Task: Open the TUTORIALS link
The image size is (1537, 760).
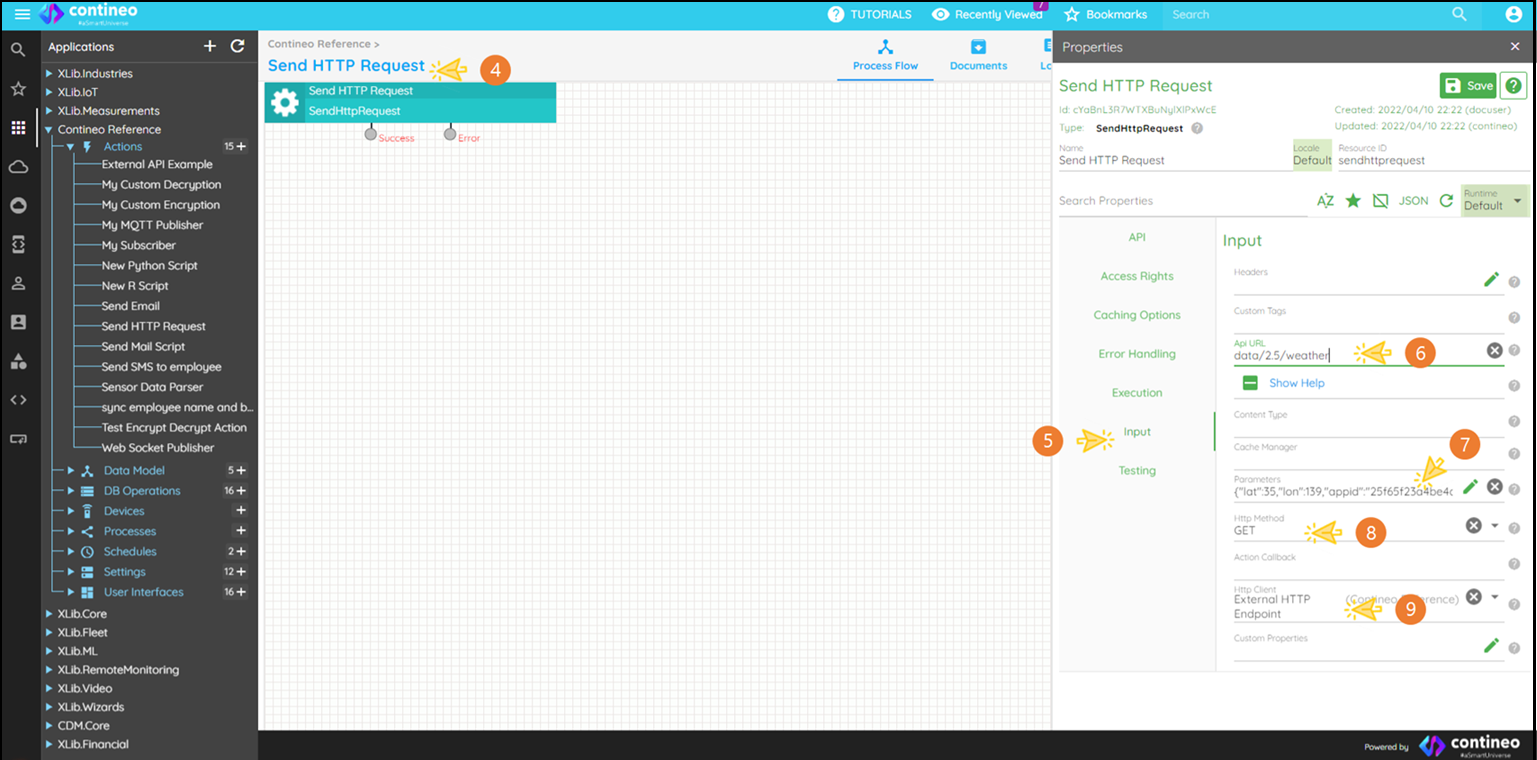Action: 869,15
